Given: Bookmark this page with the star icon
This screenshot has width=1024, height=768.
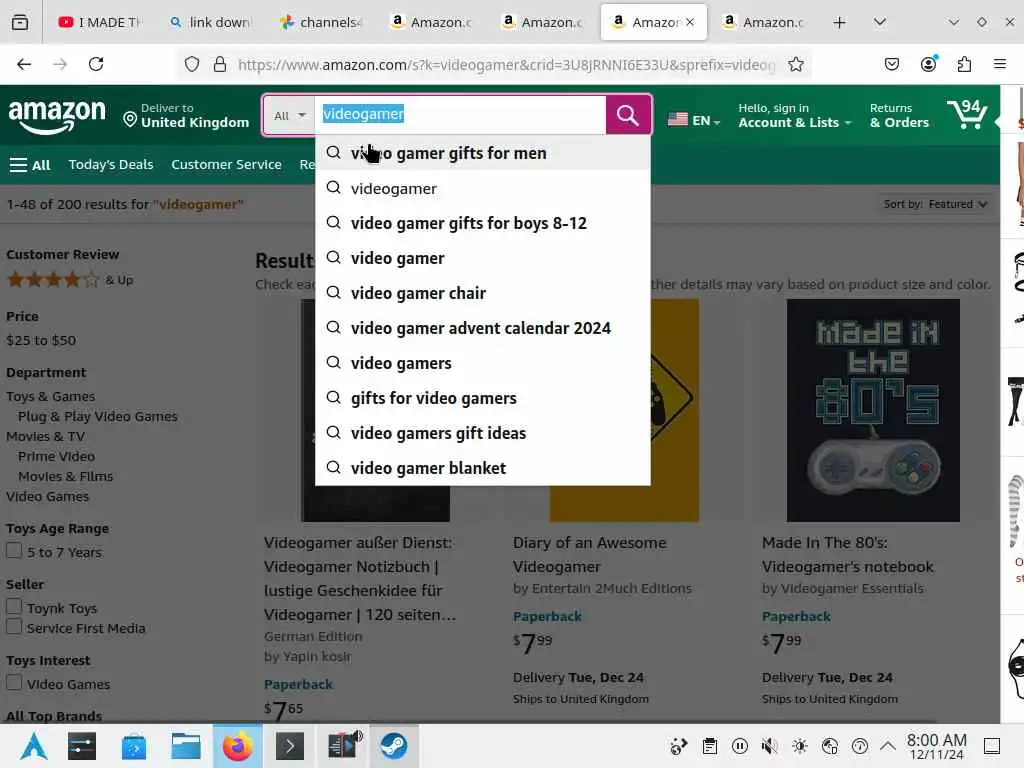Looking at the screenshot, I should [x=795, y=64].
